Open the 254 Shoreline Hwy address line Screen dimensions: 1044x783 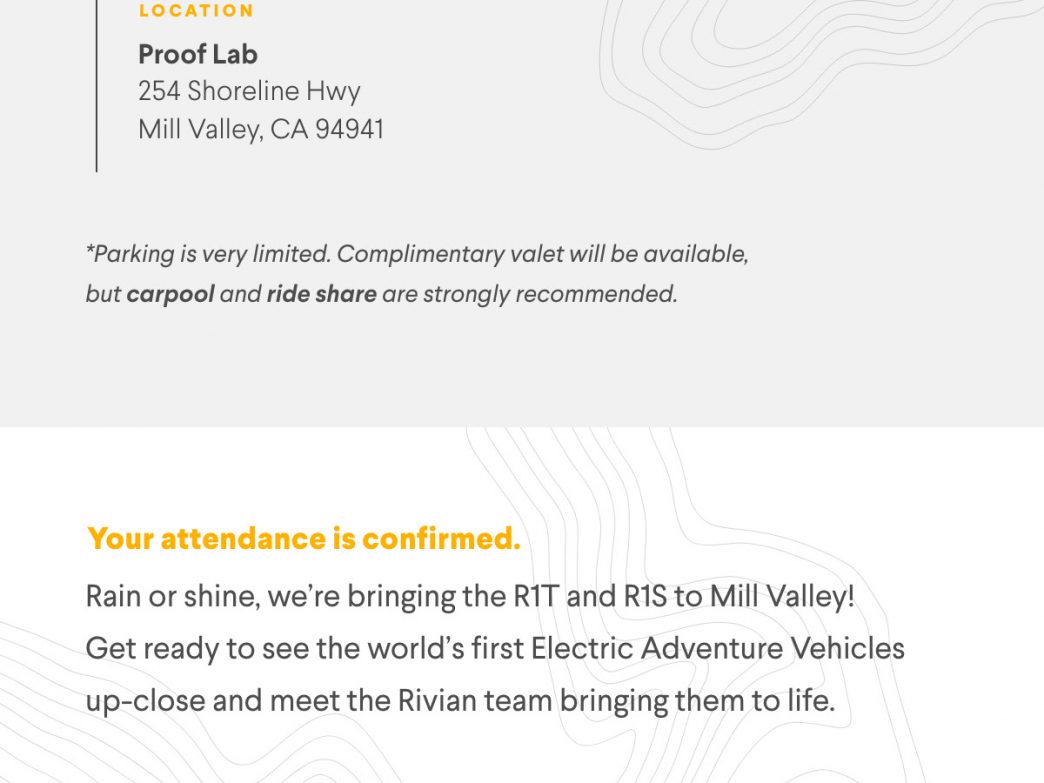tap(249, 91)
